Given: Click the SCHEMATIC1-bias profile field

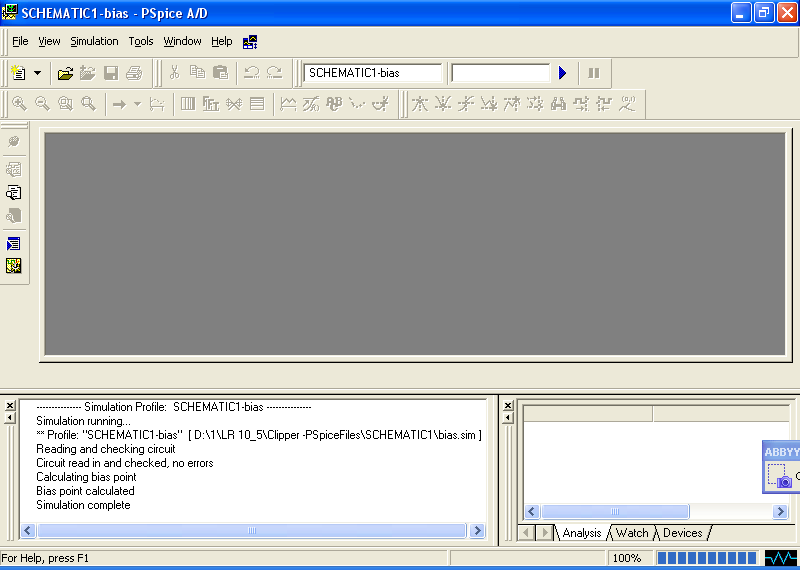Looking at the screenshot, I should tap(373, 73).
